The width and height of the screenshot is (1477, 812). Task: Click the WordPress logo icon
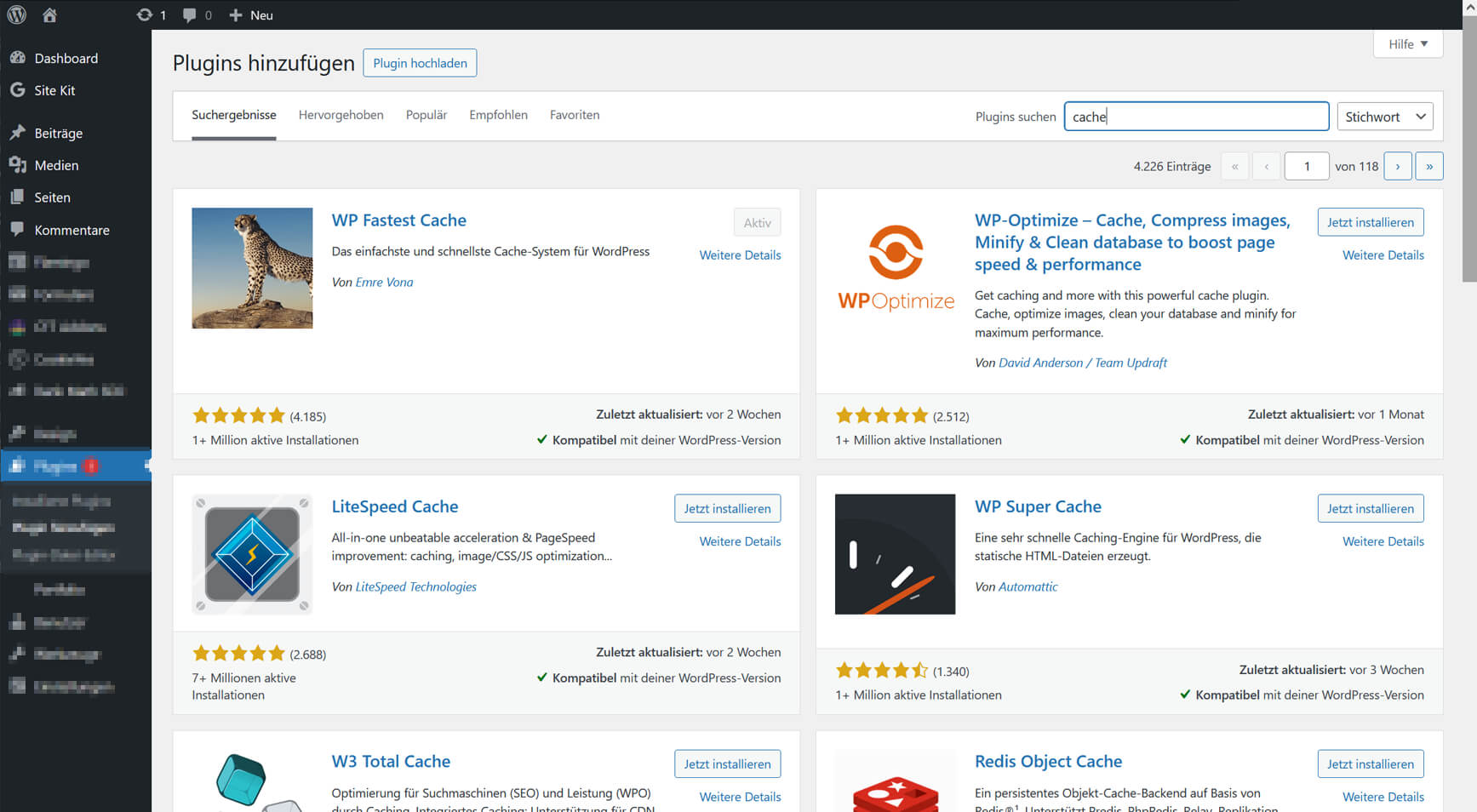(x=17, y=14)
